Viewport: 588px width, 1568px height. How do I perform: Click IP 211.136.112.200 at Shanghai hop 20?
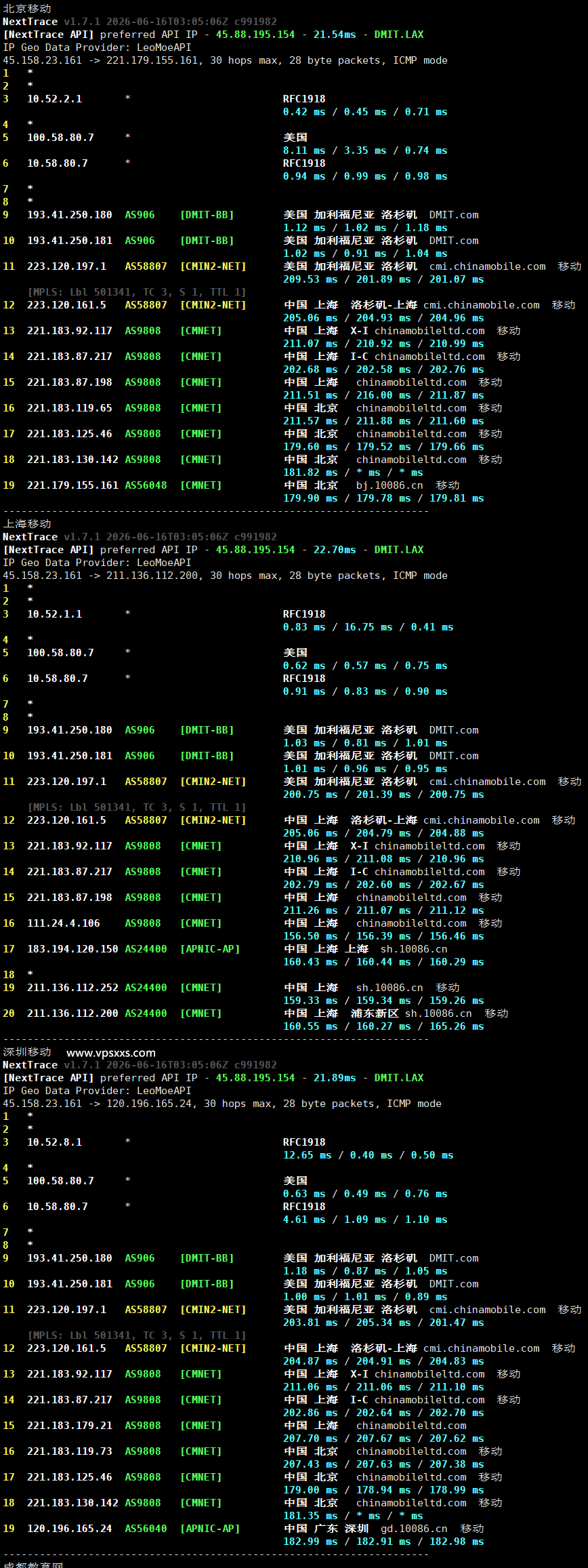tap(72, 1013)
